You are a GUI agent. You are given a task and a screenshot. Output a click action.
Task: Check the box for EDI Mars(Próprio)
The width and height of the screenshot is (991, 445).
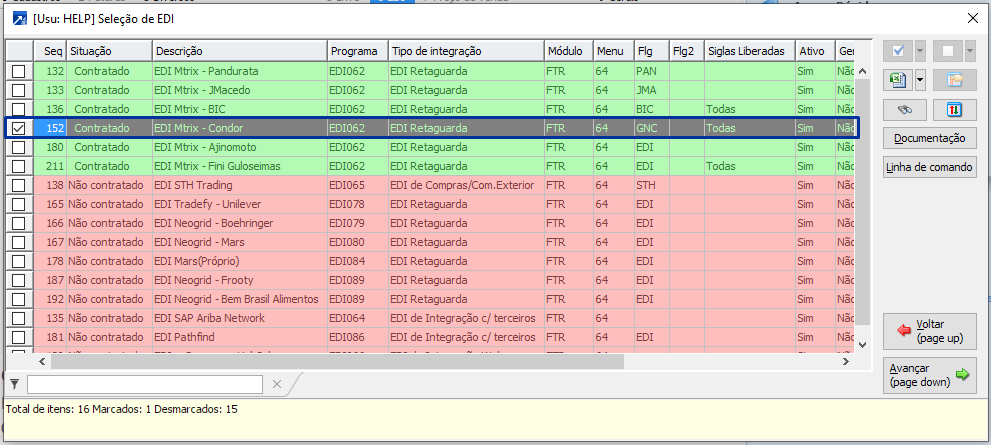coord(19,261)
